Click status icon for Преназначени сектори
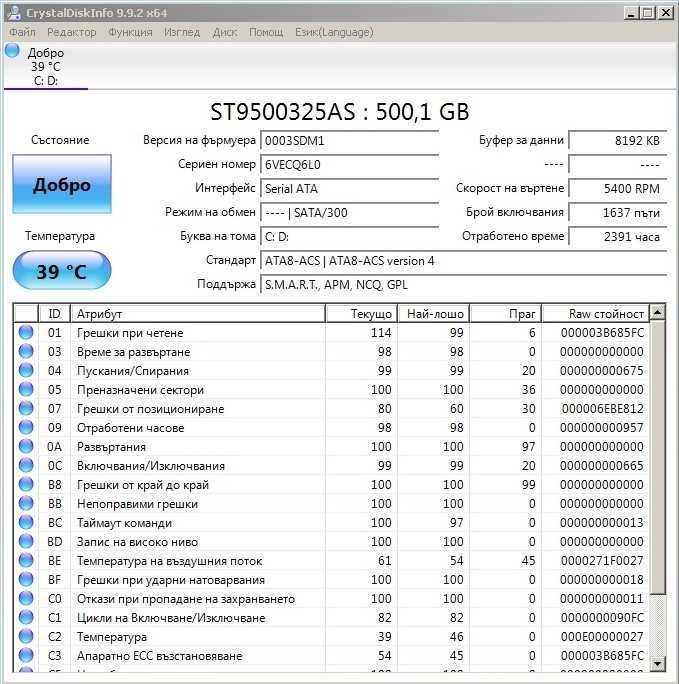Image resolution: width=679 pixels, height=684 pixels. (26, 389)
